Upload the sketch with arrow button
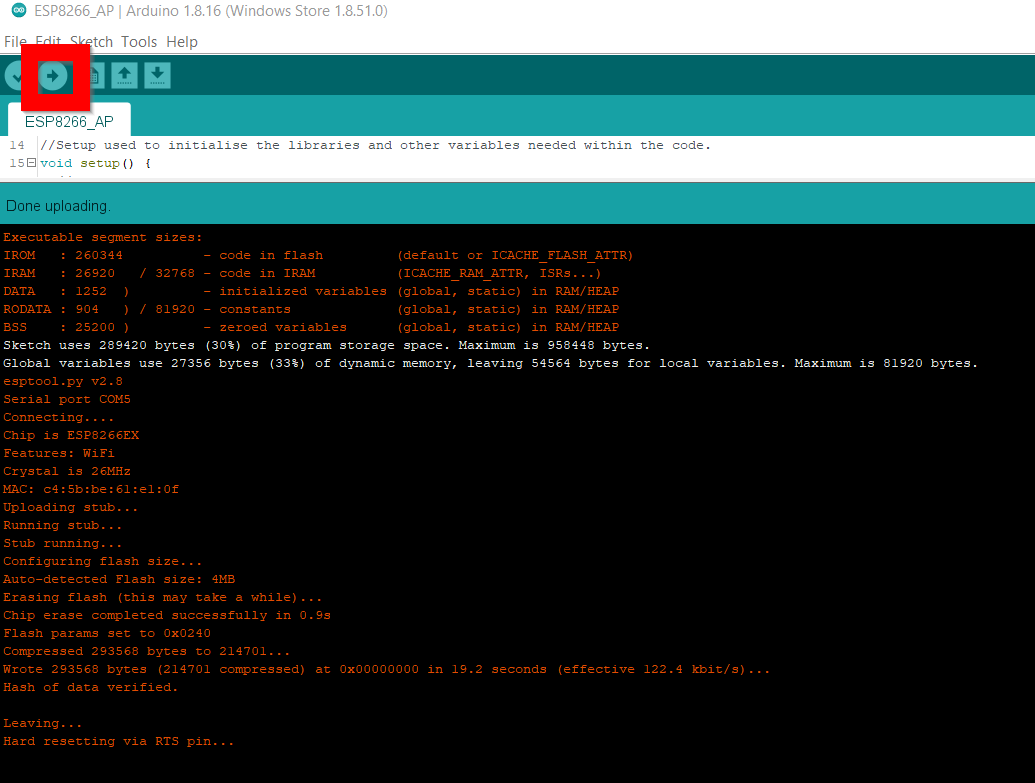The width and height of the screenshot is (1035, 783). [x=53, y=76]
